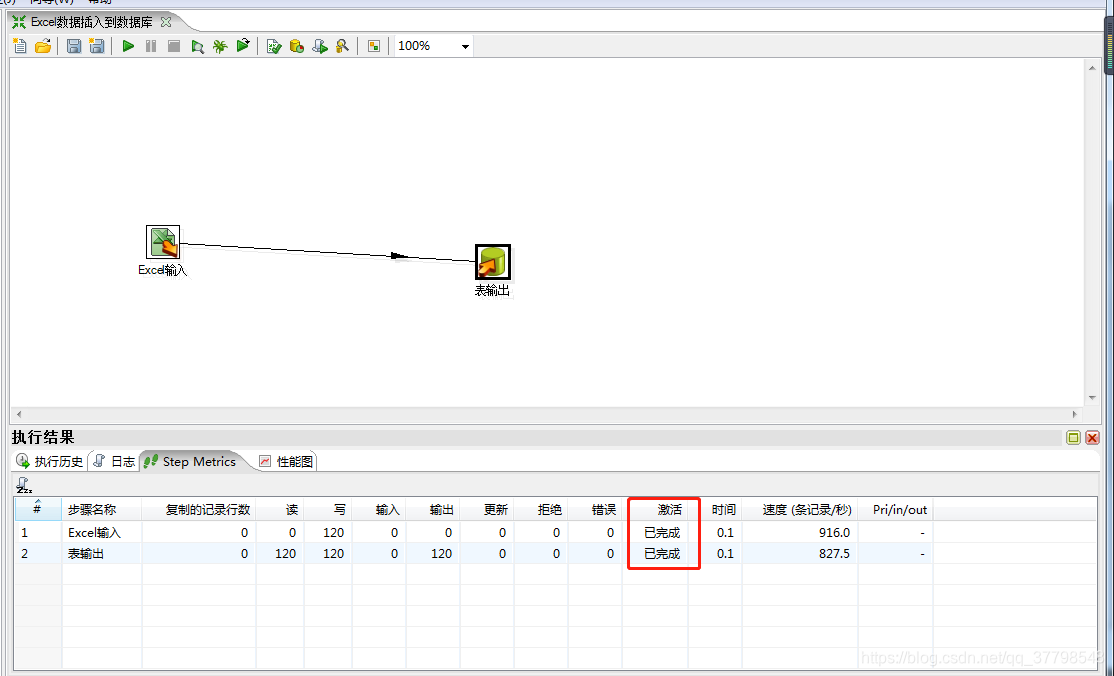This screenshot has width=1114, height=676.
Task: Click the canvas vertical scrollbar down arrow
Action: (1092, 398)
